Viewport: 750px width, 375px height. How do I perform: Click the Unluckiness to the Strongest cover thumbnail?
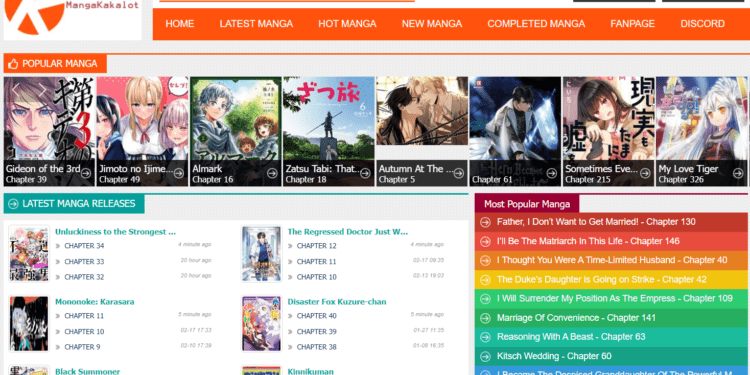29,254
